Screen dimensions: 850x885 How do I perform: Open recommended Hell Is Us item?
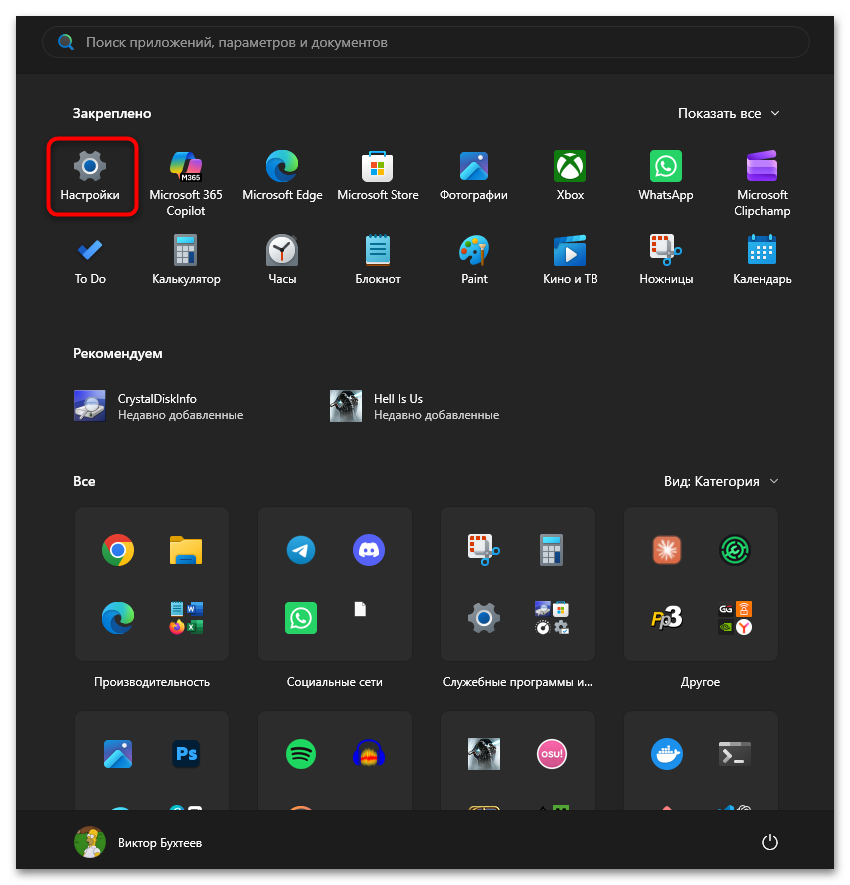point(414,406)
